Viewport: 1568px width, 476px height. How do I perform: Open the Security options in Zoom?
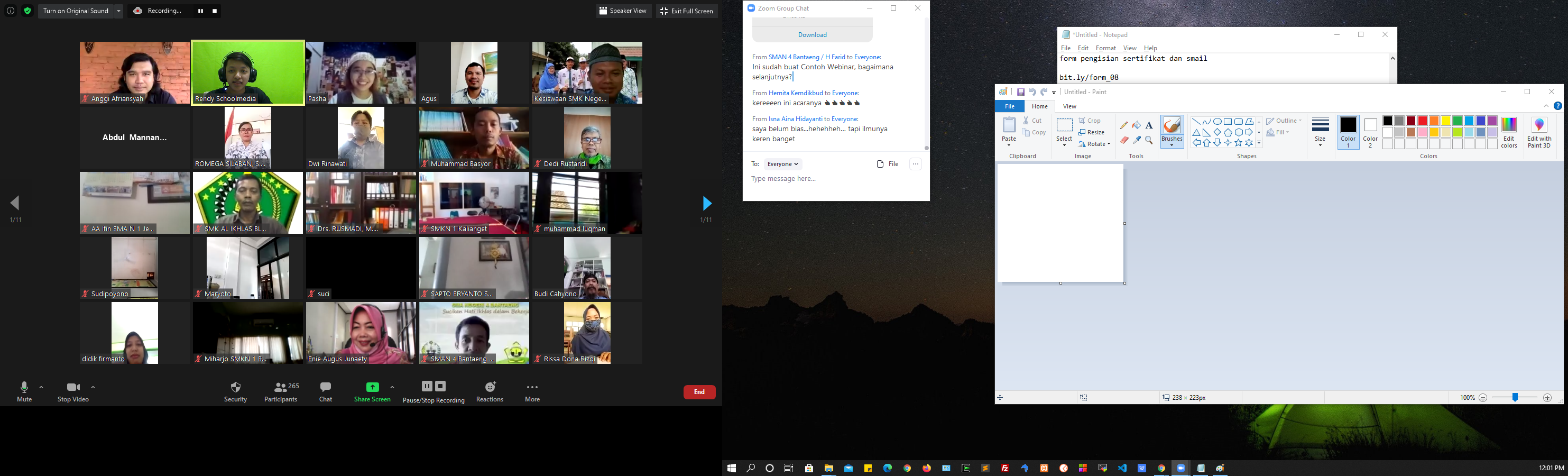click(236, 392)
